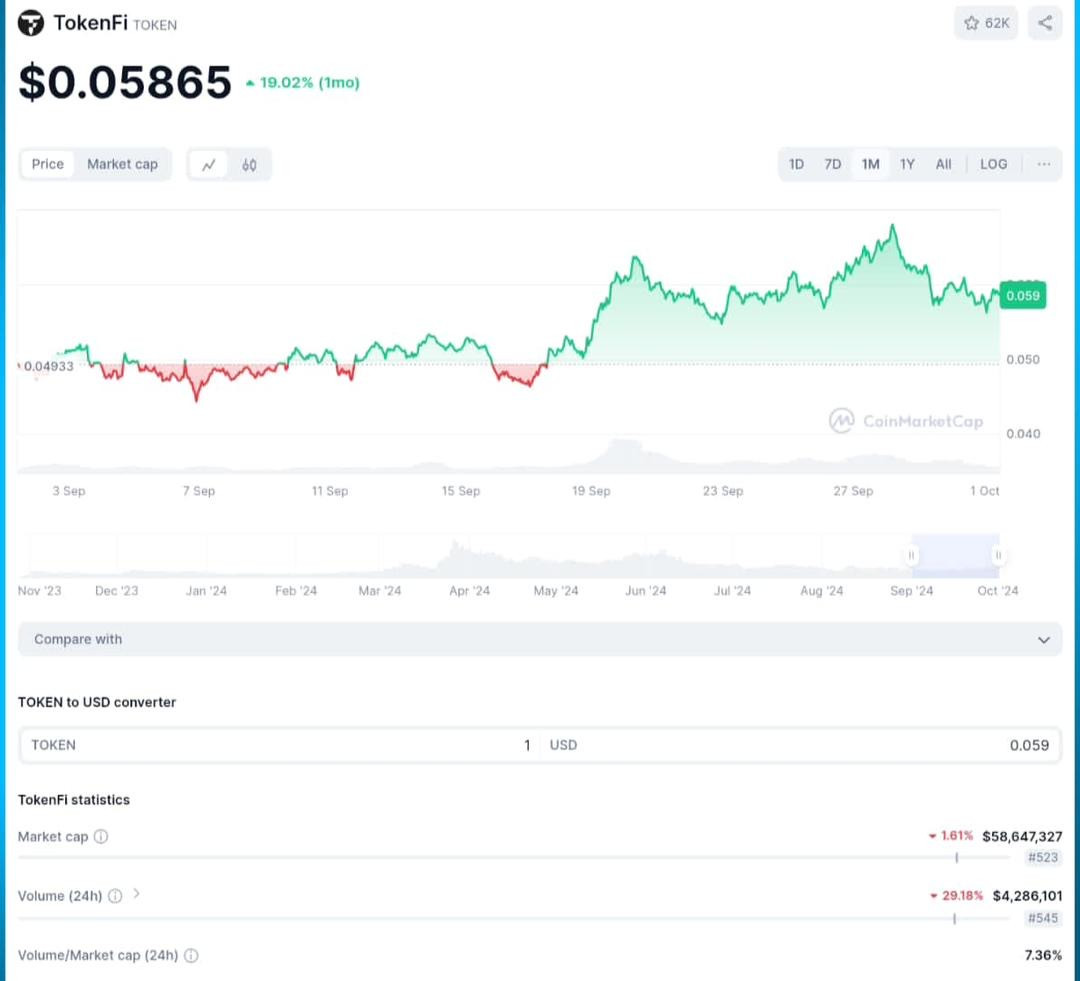Click the Market cap info icon
Viewport: 1080px width, 981px height.
(101, 837)
